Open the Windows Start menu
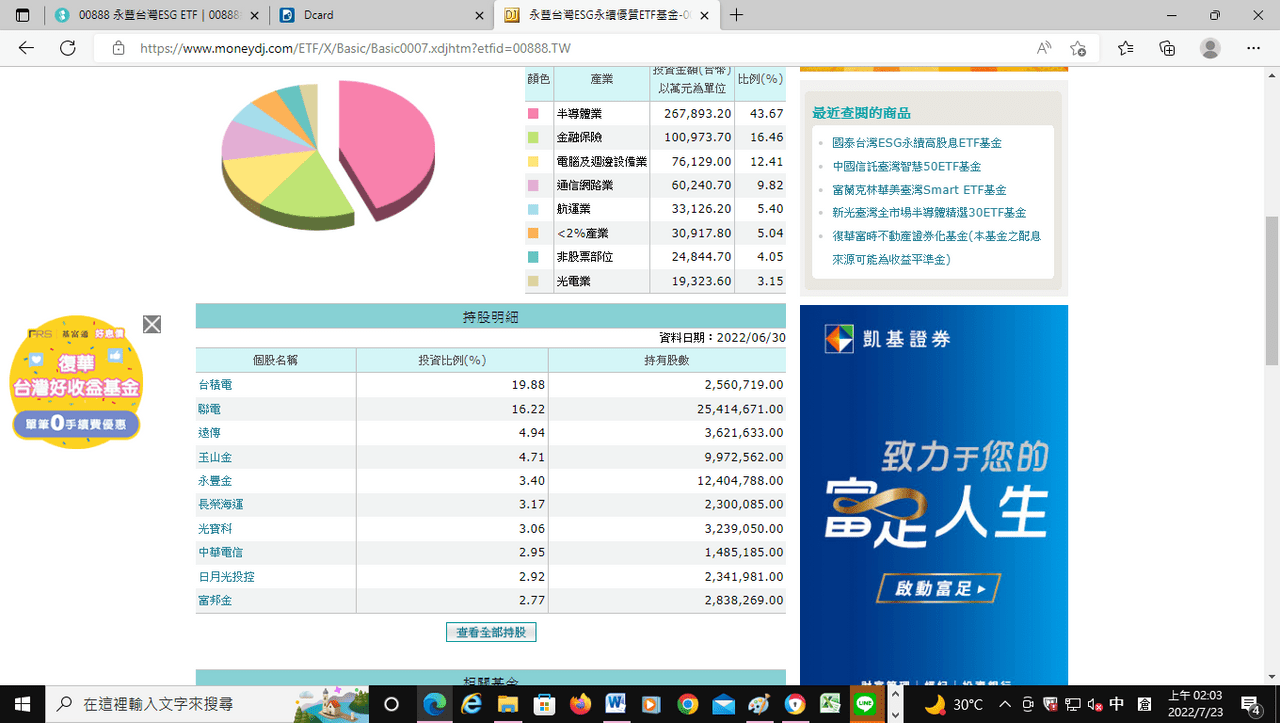1280x723 pixels. (x=22, y=704)
